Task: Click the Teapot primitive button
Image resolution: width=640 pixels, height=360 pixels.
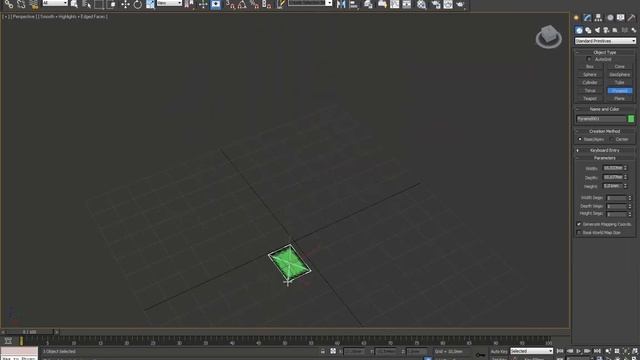Action: [589, 98]
